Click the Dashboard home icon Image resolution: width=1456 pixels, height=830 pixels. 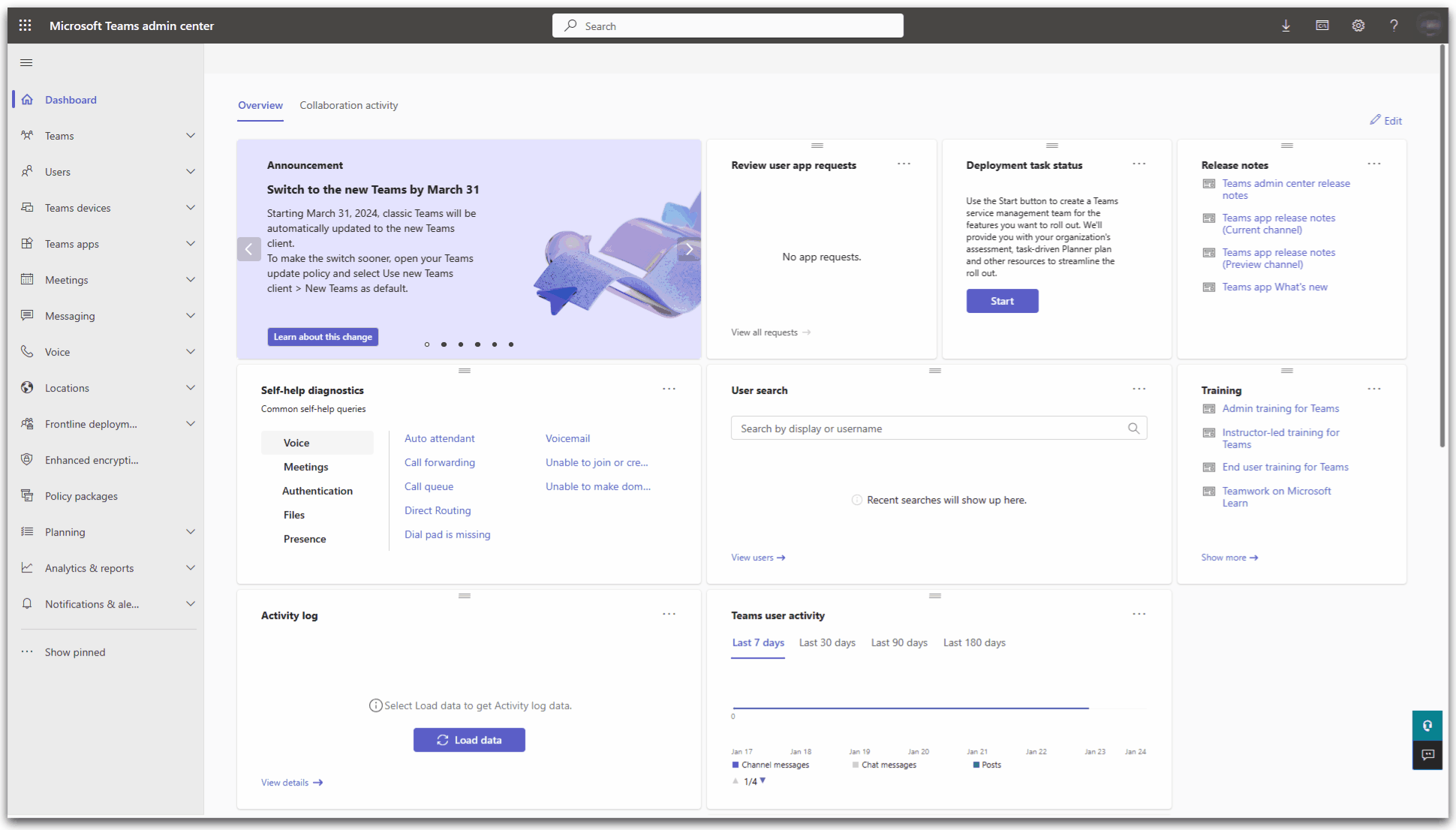coord(27,100)
